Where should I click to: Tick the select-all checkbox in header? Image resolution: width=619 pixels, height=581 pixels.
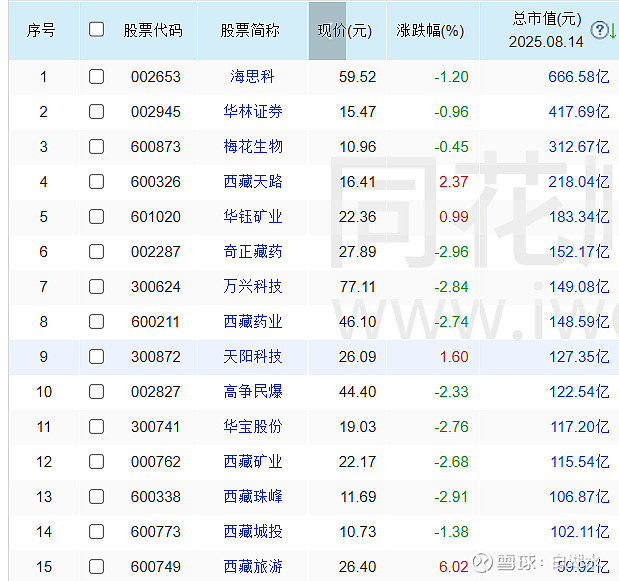click(x=96, y=30)
